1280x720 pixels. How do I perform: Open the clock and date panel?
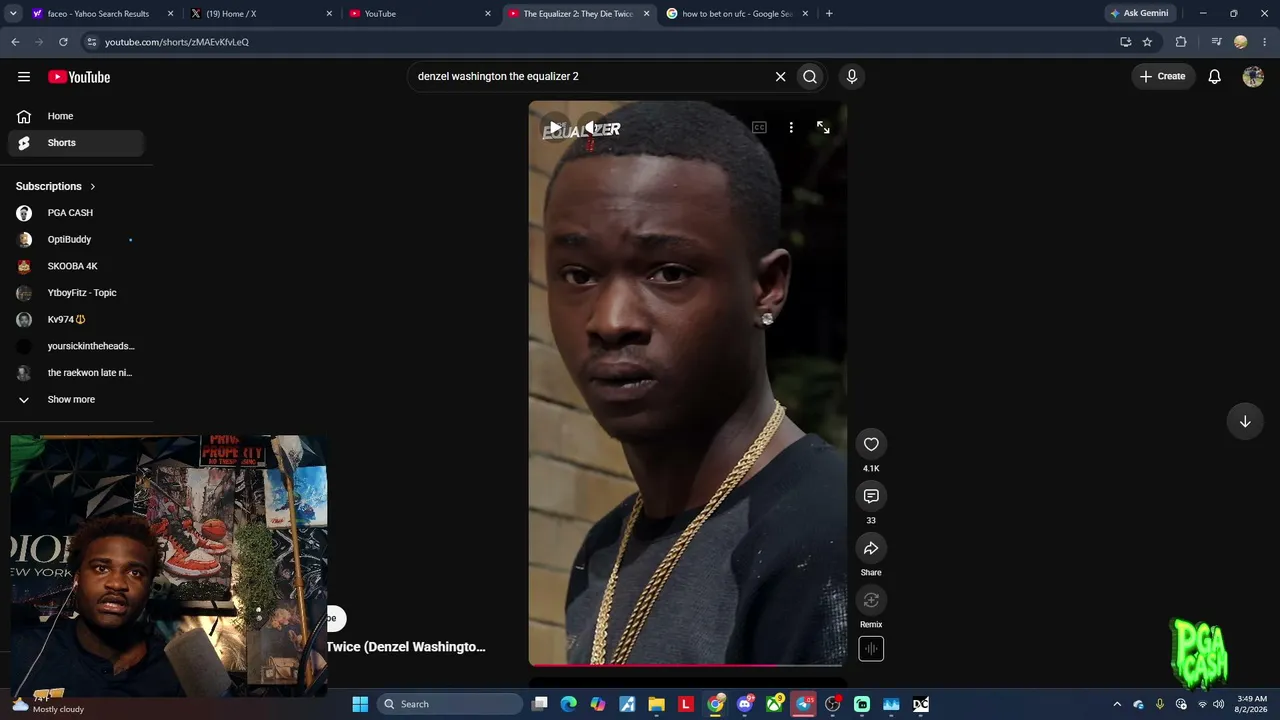(x=1252, y=704)
